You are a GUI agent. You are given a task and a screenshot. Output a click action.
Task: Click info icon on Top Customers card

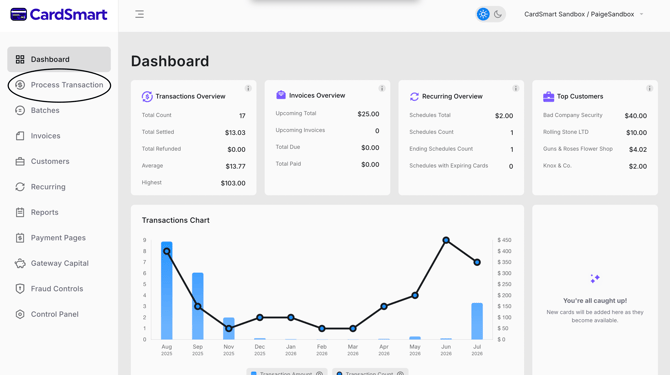(649, 88)
